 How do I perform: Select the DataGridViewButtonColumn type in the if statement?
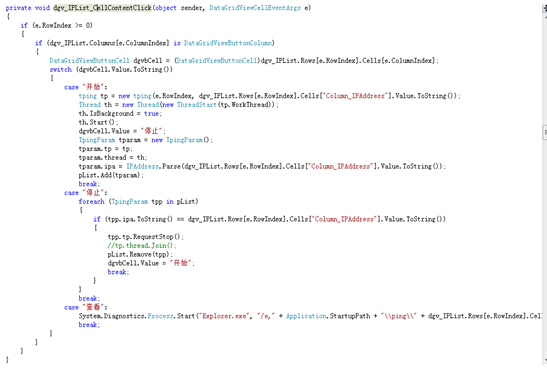point(228,43)
